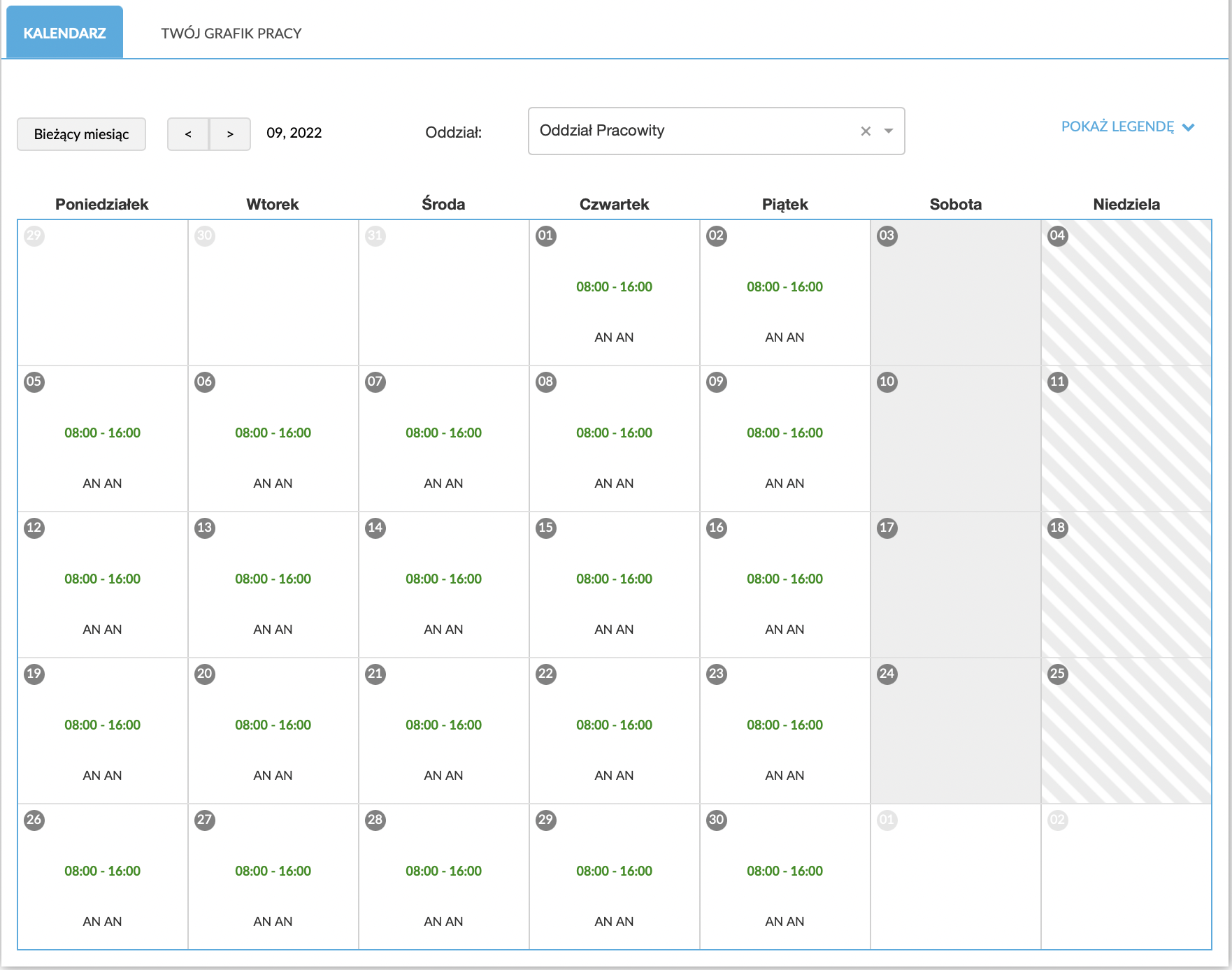Select day 12 badge

click(x=34, y=528)
